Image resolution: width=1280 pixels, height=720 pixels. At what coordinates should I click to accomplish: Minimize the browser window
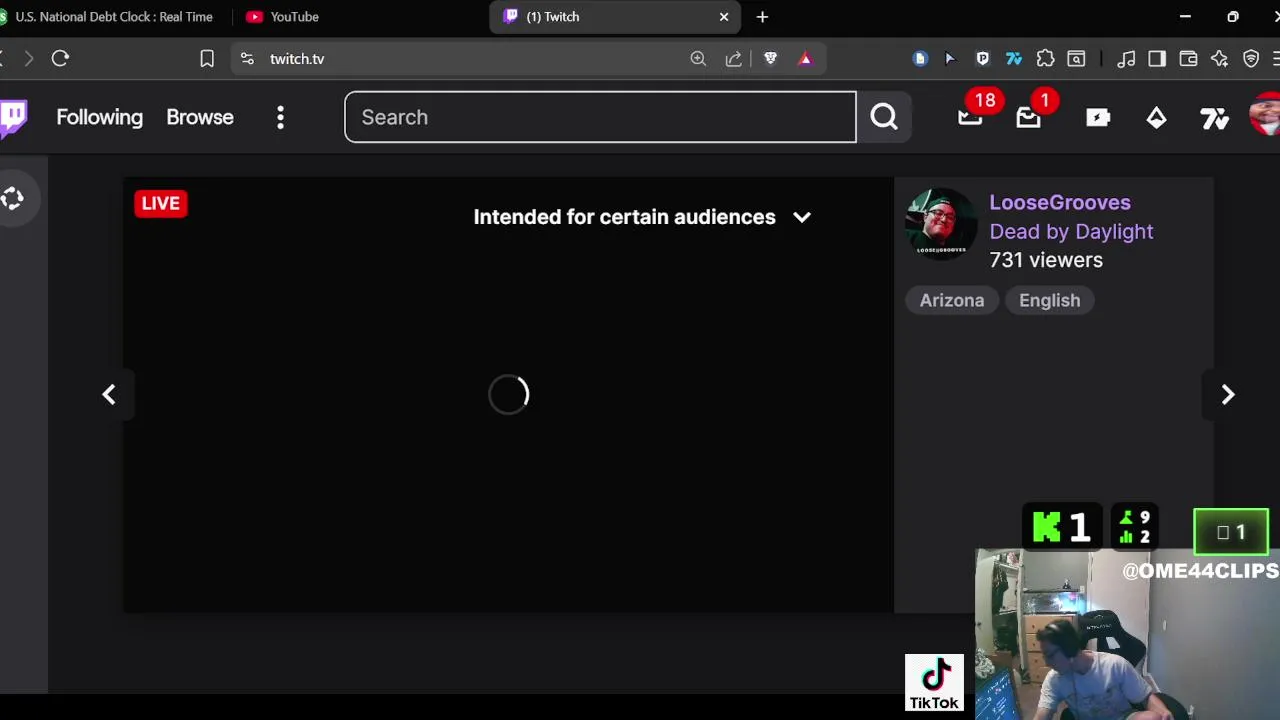(x=1185, y=17)
